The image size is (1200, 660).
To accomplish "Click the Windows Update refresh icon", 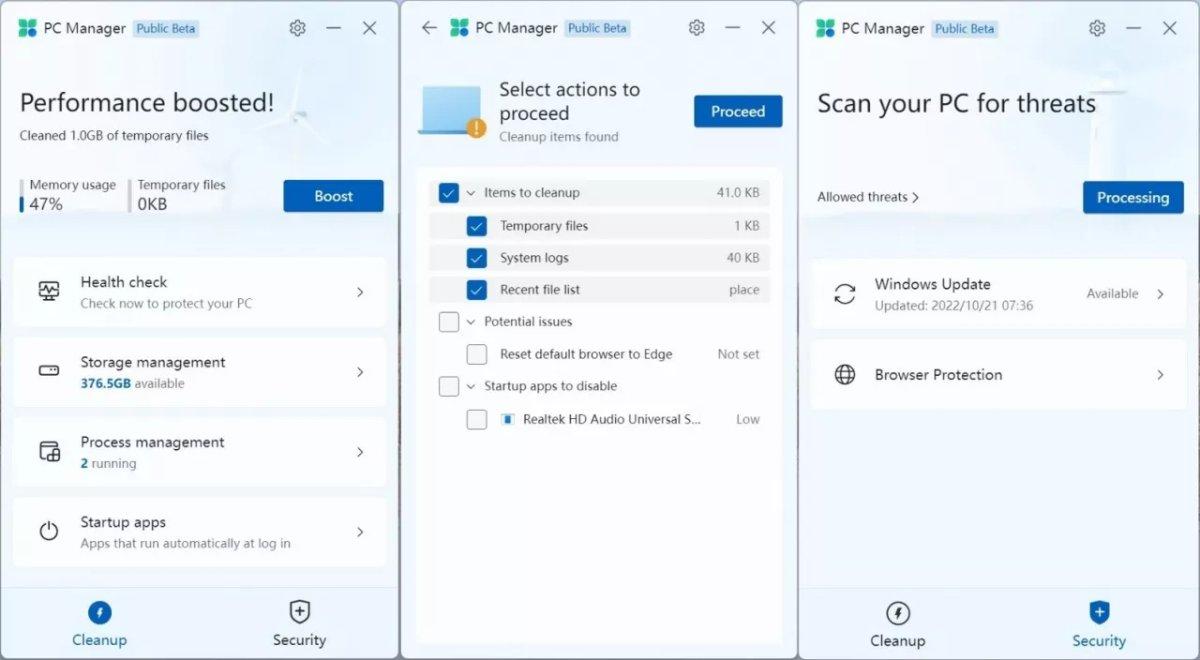I will pos(846,293).
